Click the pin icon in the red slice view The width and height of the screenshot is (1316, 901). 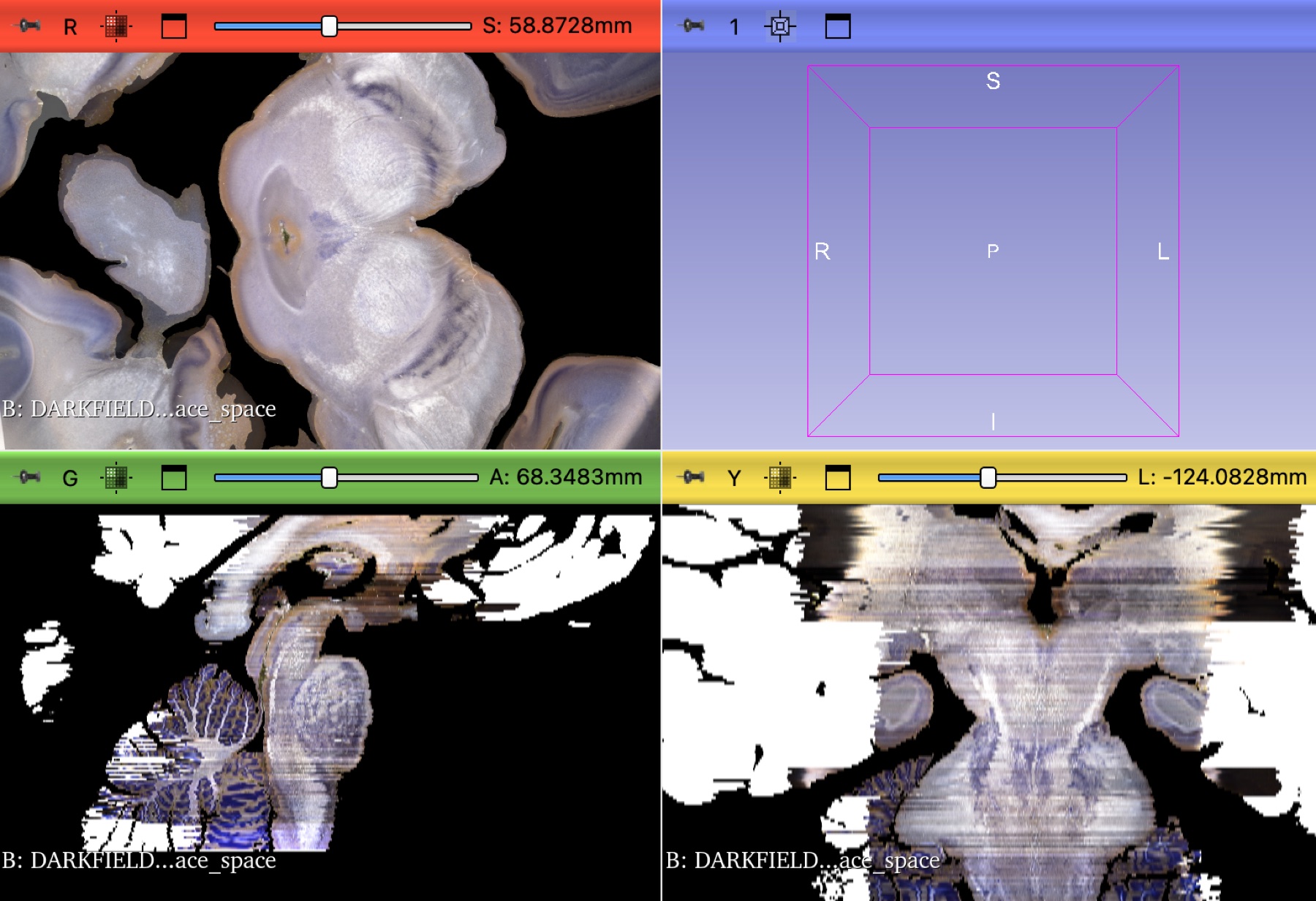click(29, 26)
